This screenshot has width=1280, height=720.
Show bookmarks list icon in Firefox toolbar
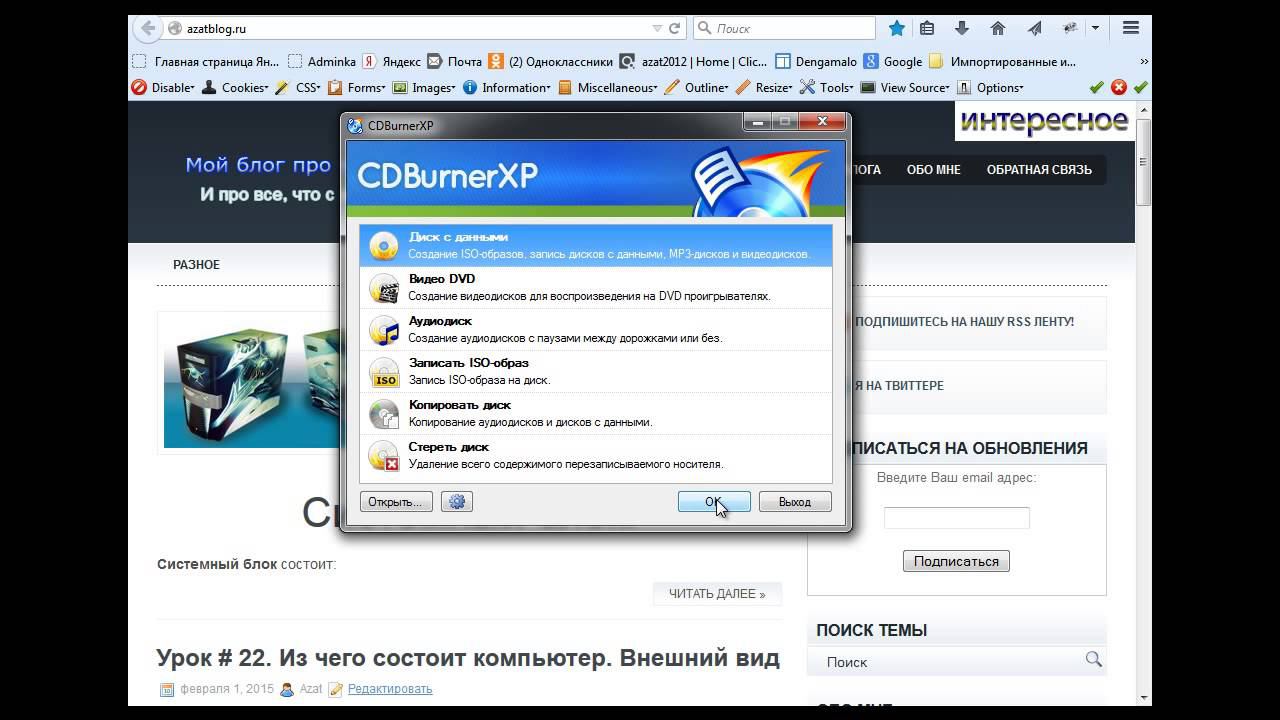927,28
